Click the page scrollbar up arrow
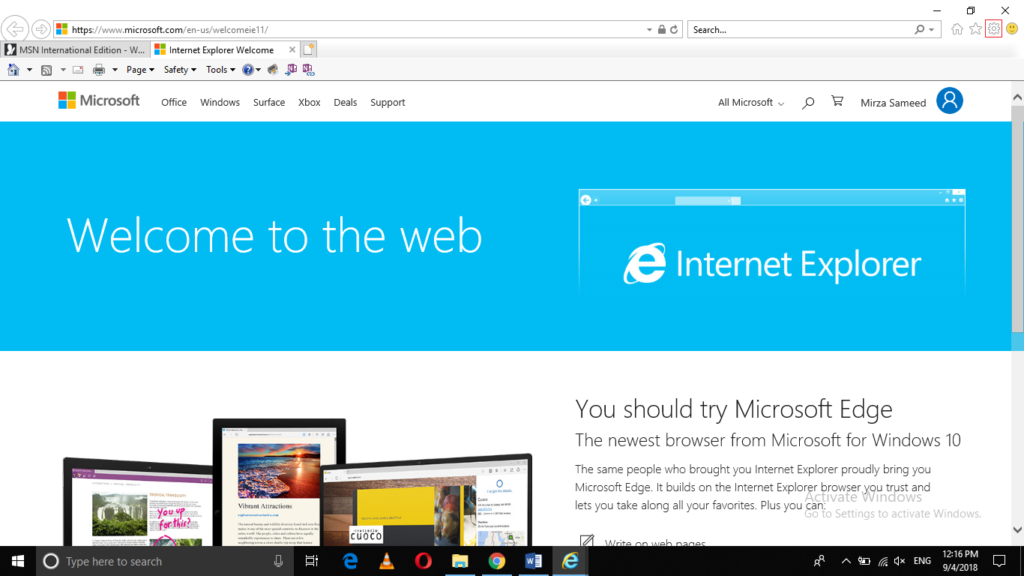Image resolution: width=1024 pixels, height=576 pixels. click(1017, 97)
